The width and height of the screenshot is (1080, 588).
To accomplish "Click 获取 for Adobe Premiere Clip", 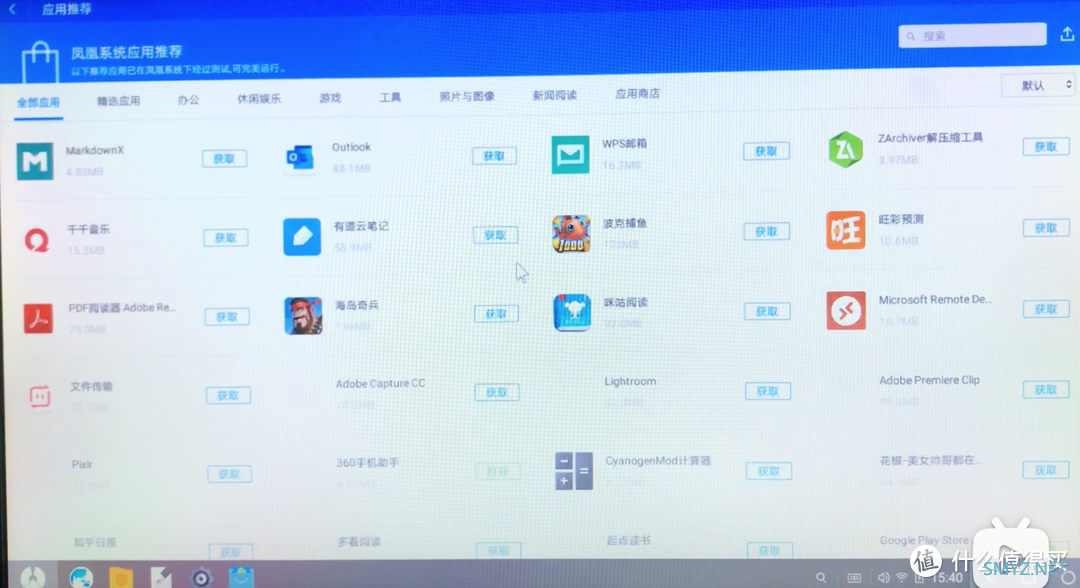I will click(1046, 389).
